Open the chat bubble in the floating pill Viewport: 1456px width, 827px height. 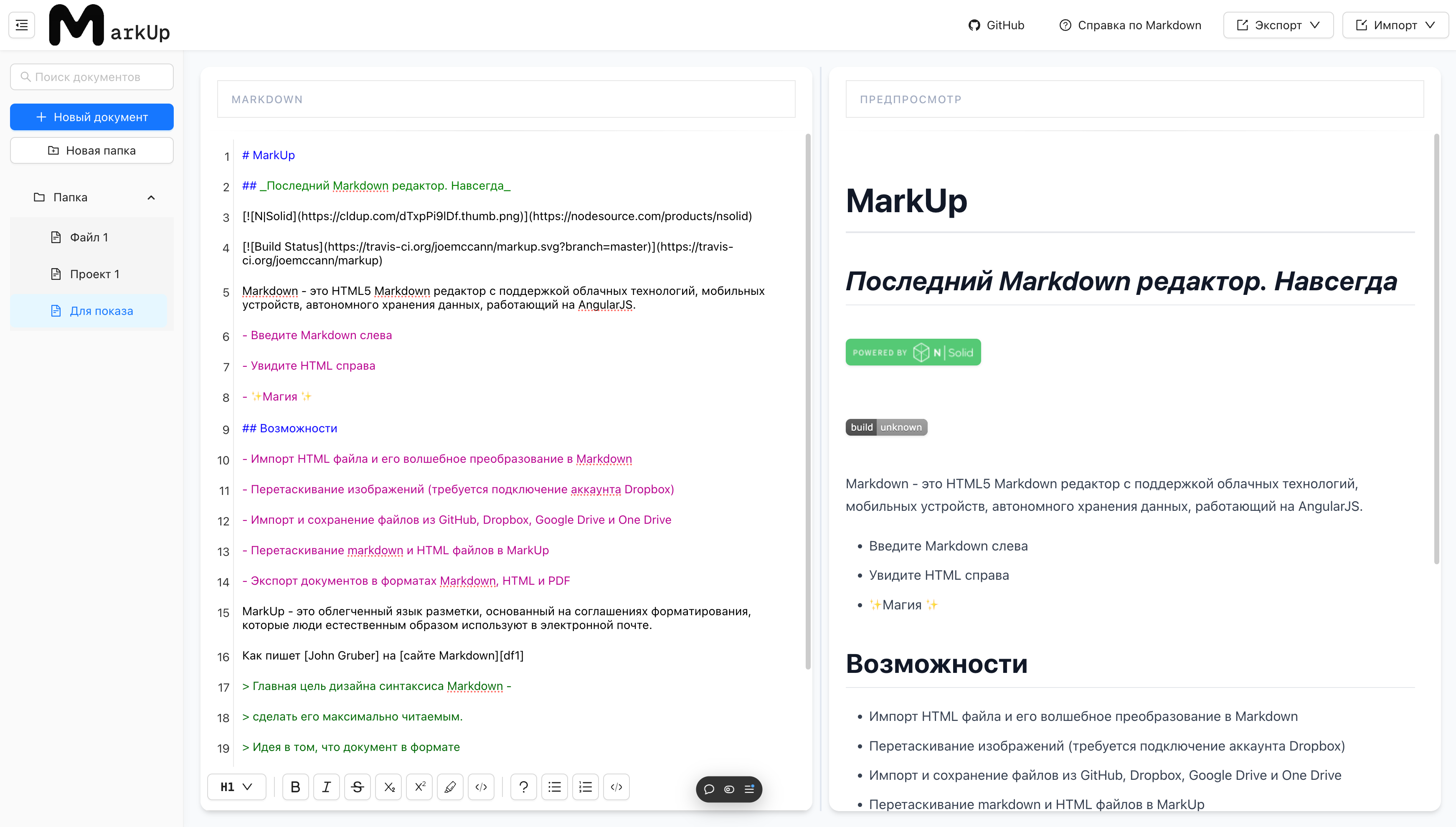pos(709,789)
